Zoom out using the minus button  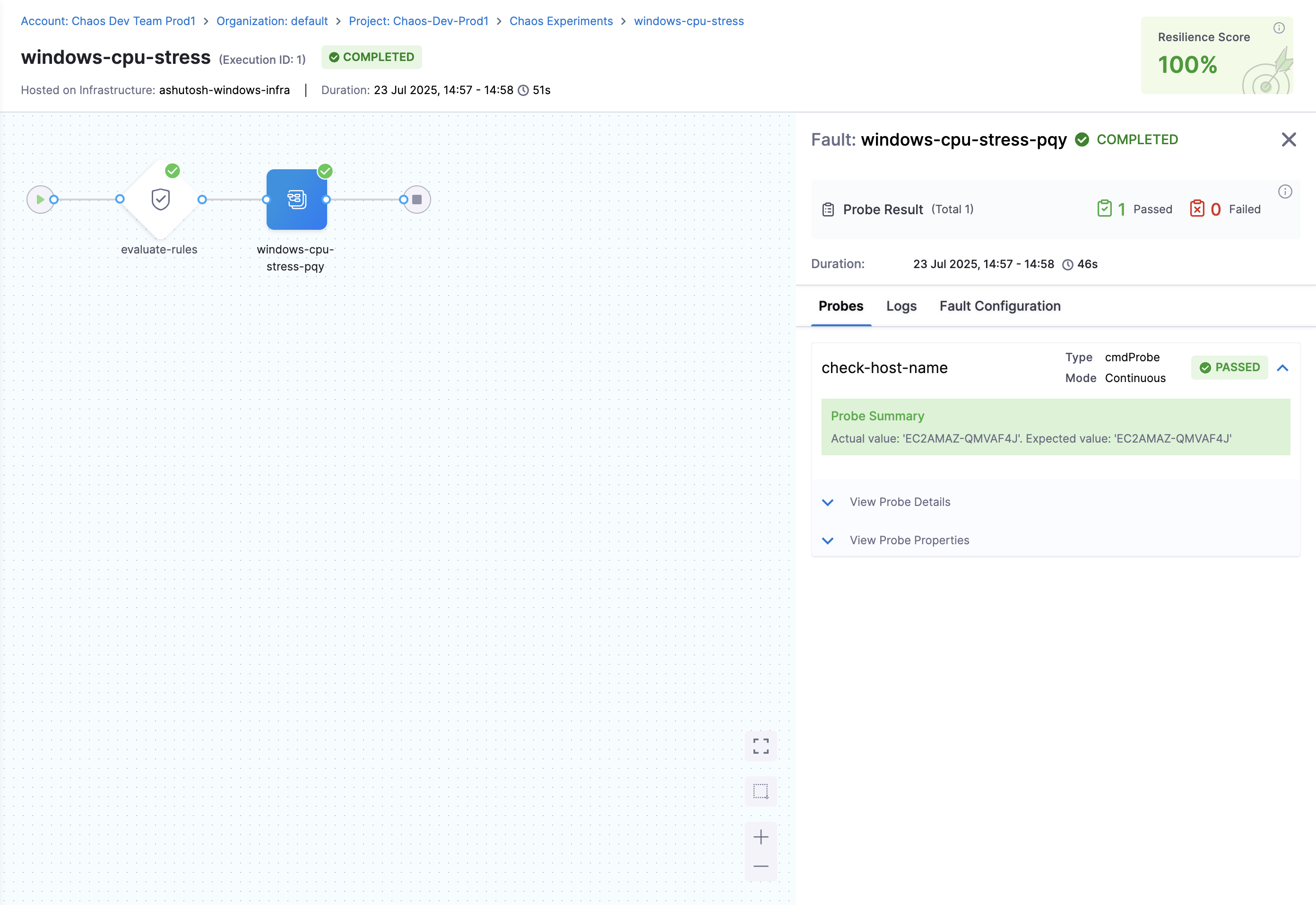pos(761,866)
